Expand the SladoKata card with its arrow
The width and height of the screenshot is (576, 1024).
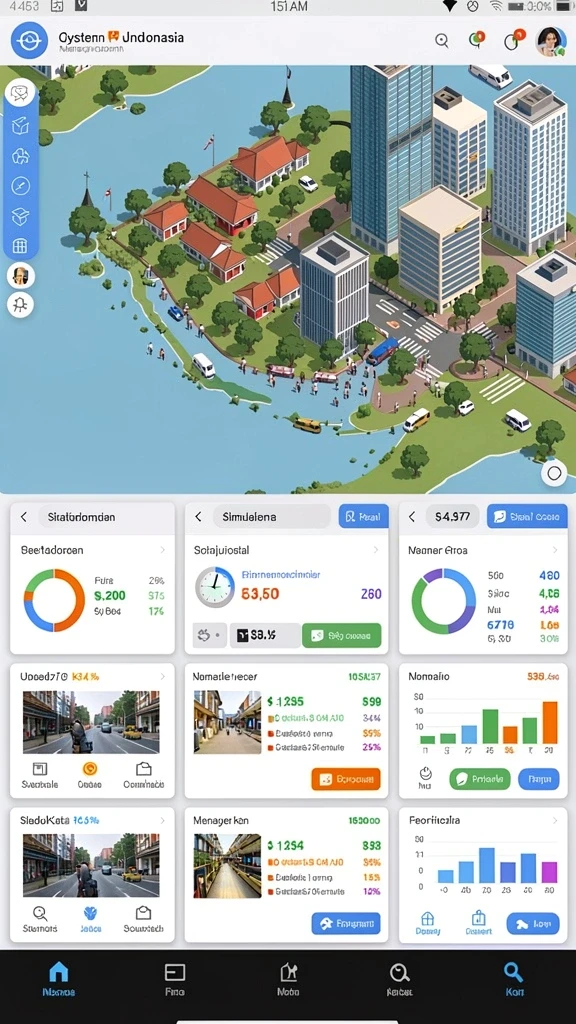click(163, 820)
